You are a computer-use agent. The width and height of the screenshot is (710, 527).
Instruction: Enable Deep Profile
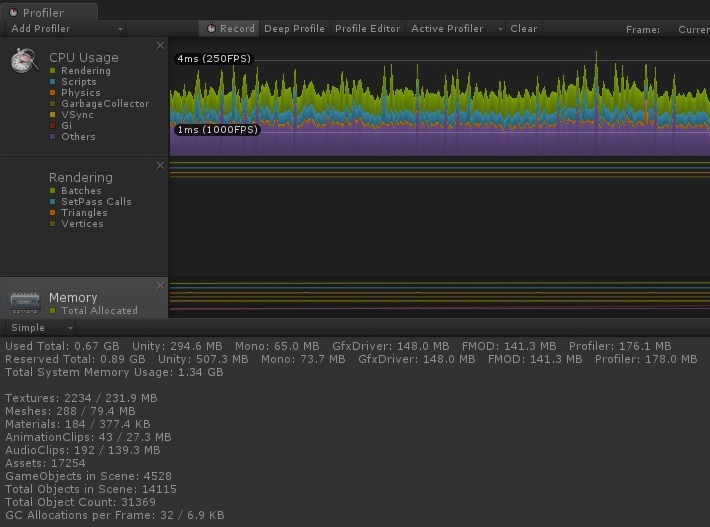pyautogui.click(x=294, y=29)
